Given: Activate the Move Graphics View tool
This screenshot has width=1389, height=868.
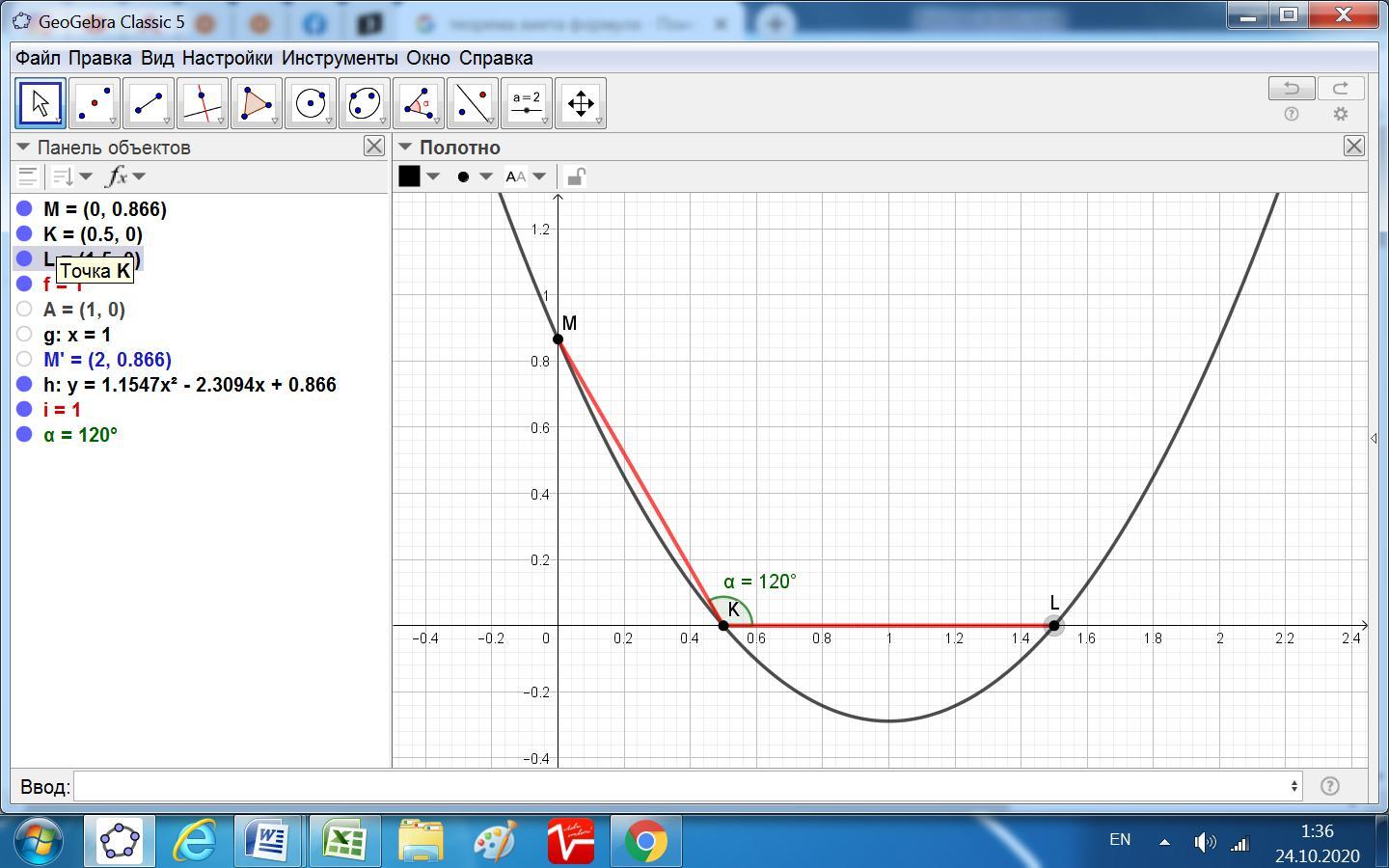Looking at the screenshot, I should [581, 103].
